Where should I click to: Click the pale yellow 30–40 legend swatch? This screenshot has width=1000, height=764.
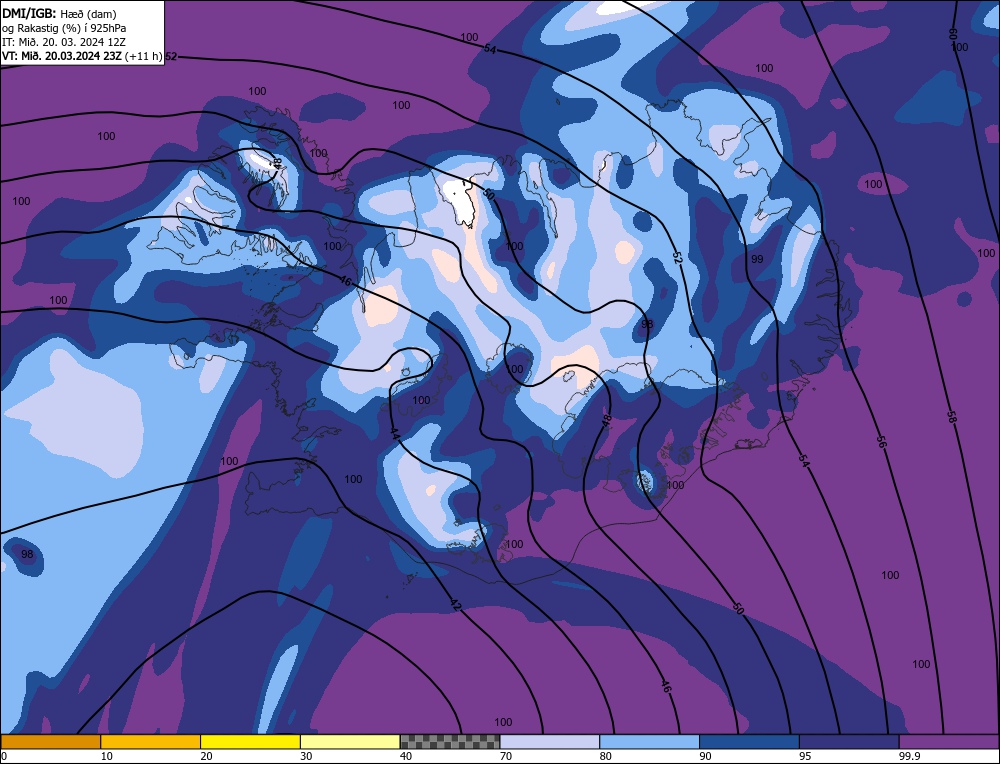[x=350, y=741]
